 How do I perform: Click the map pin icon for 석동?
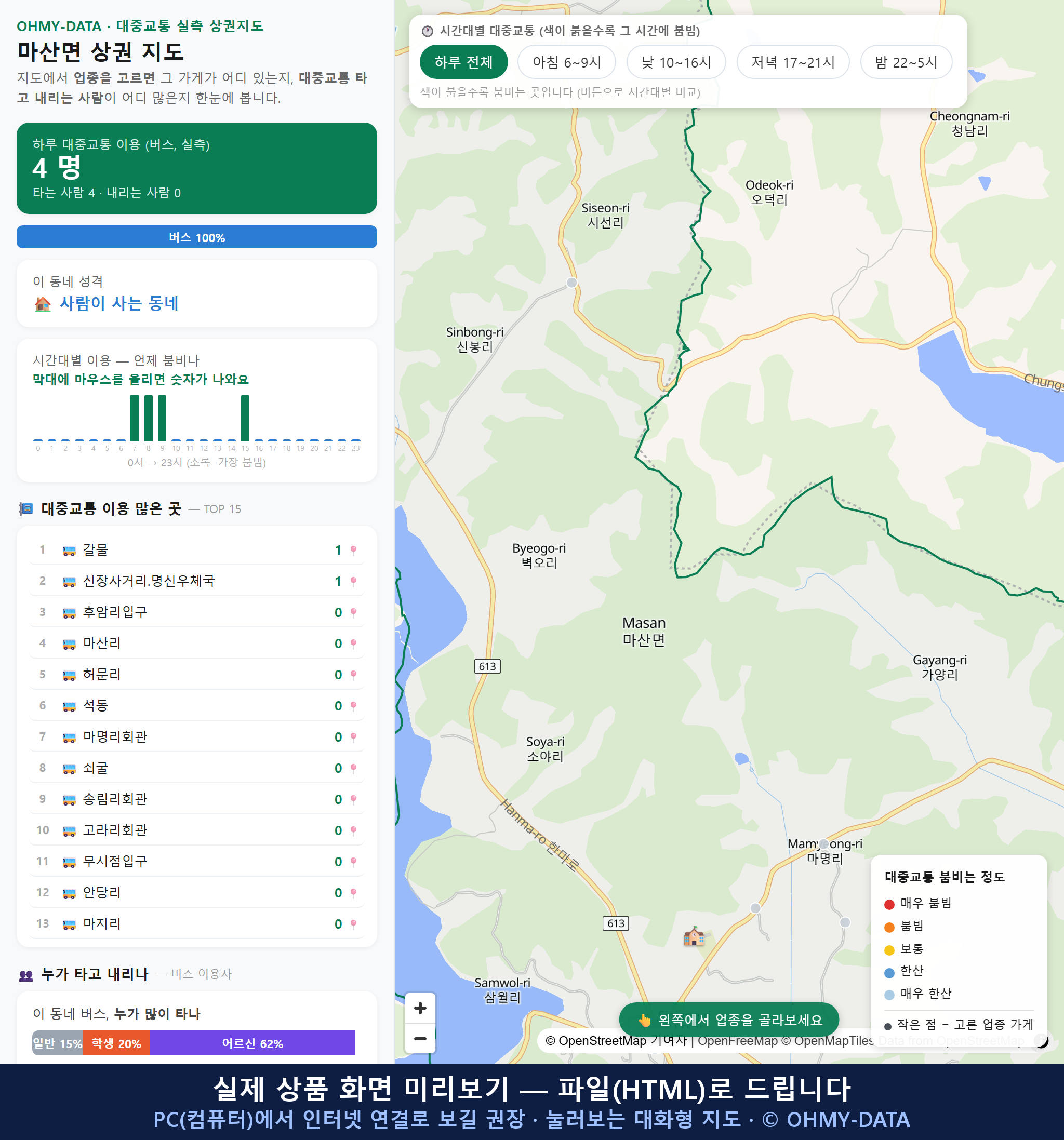[353, 705]
